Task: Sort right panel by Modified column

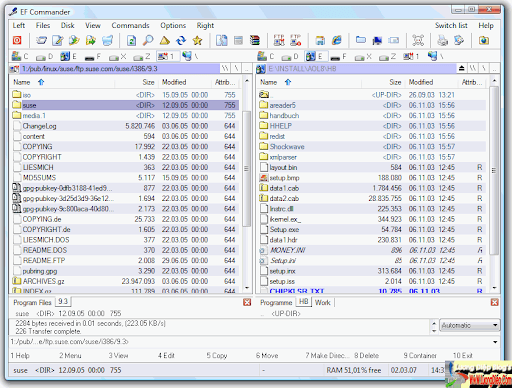Action: (432, 82)
